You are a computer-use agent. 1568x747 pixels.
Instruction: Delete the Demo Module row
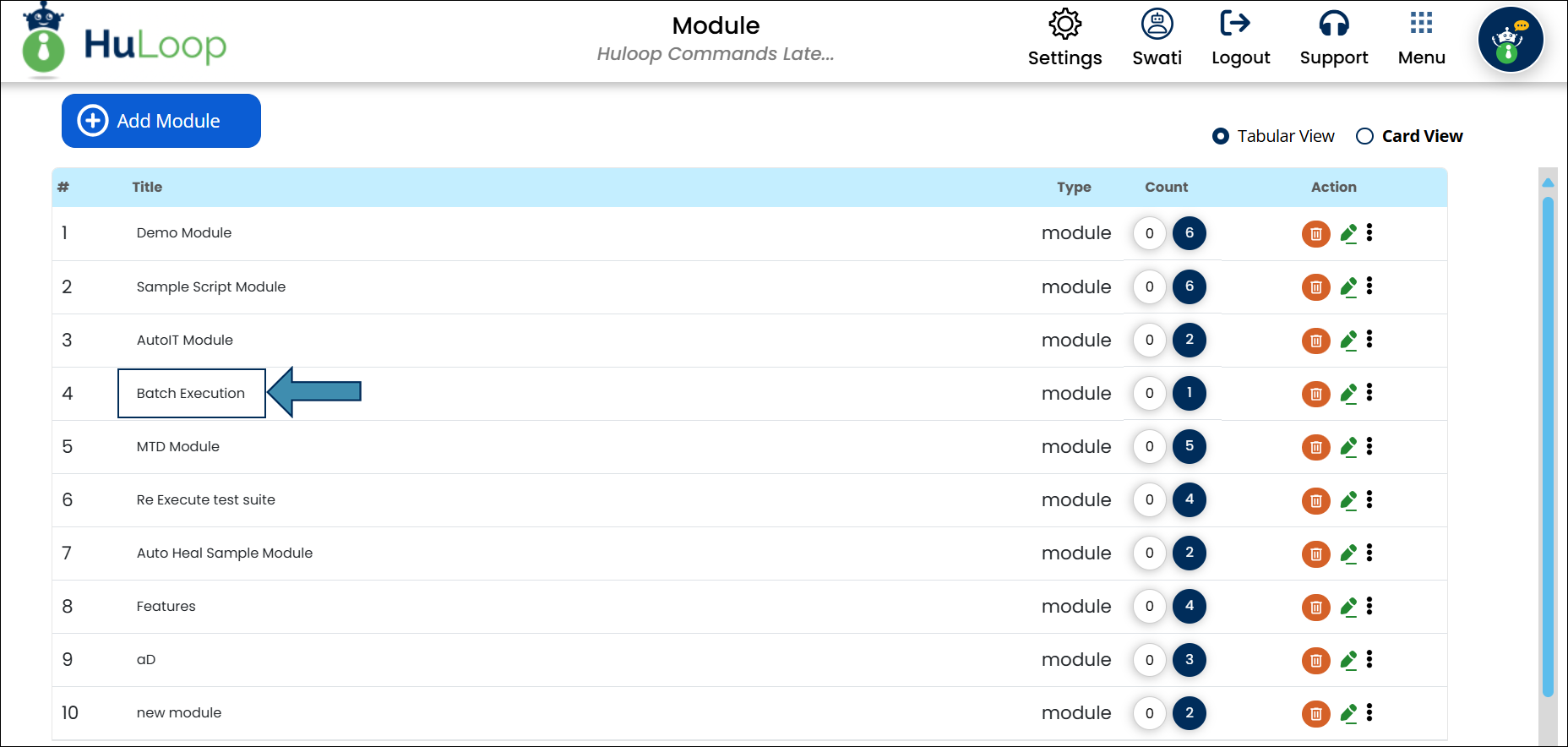coord(1315,234)
